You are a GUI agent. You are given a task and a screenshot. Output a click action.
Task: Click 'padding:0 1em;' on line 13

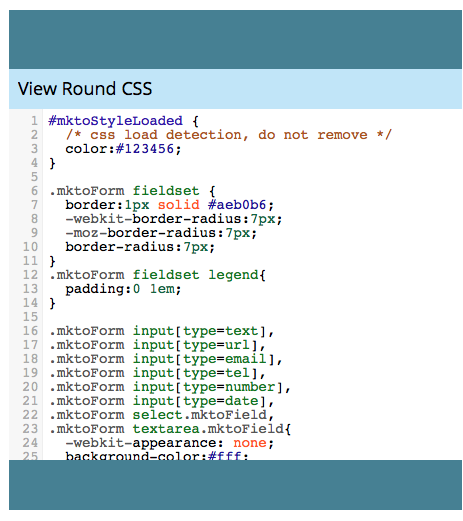[x=123, y=289]
